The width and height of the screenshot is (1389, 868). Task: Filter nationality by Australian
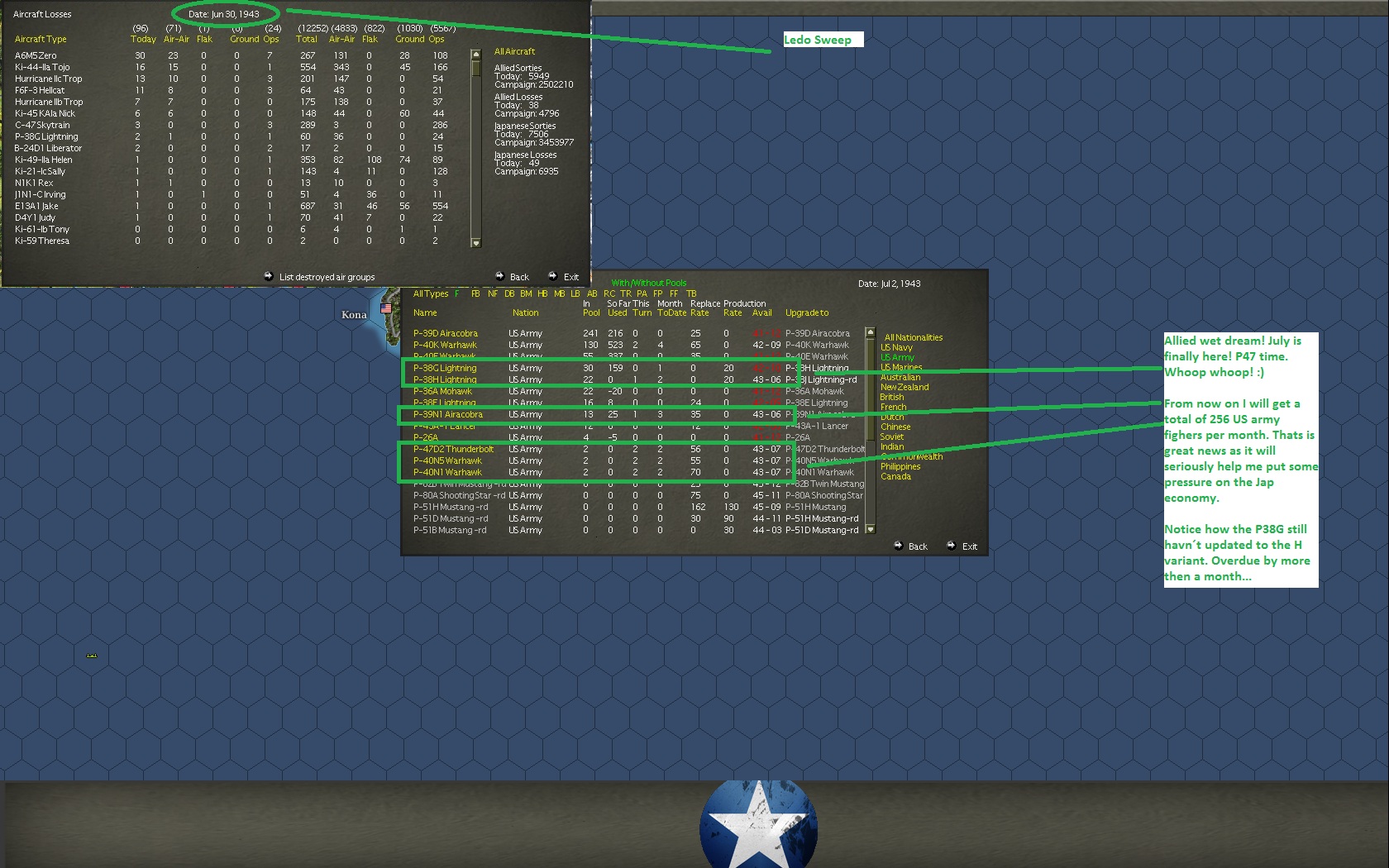tap(900, 377)
